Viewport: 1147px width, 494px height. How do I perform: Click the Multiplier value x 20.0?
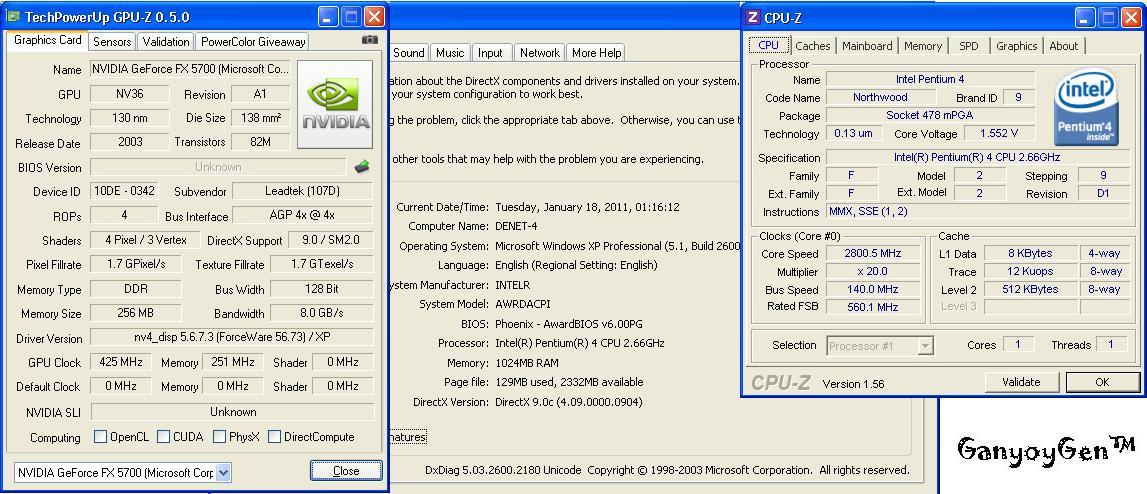pos(875,271)
